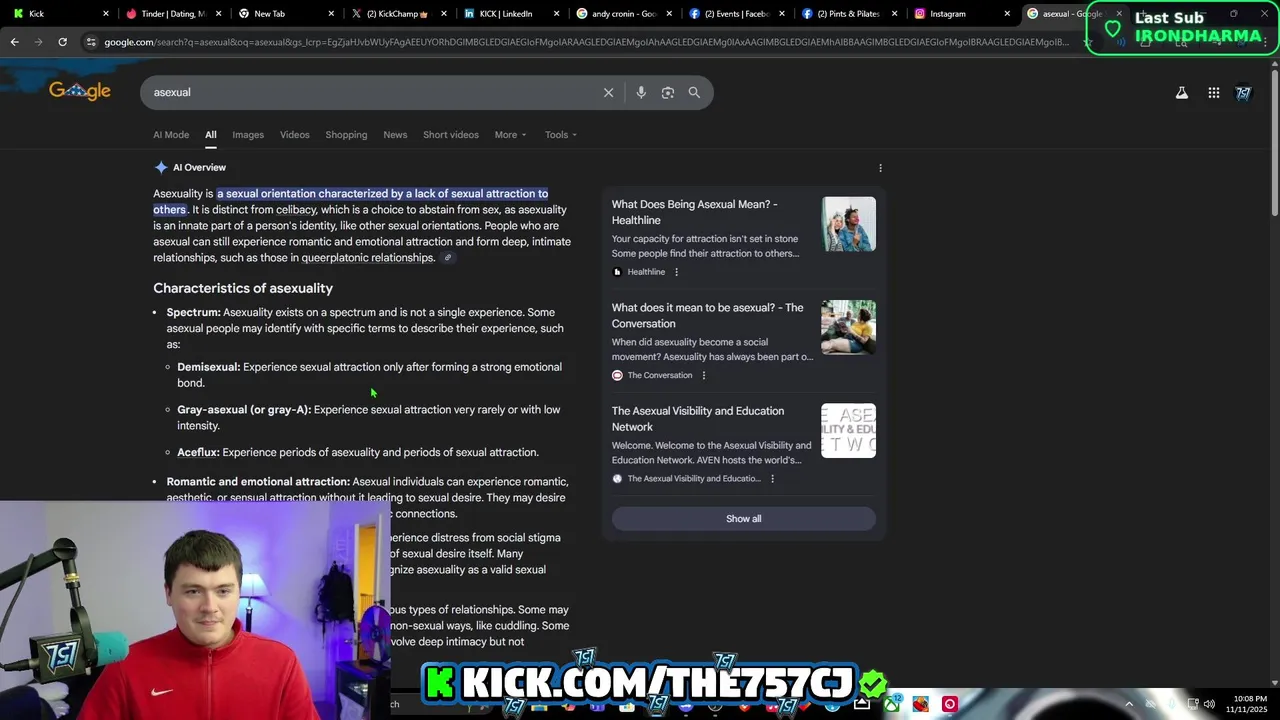Open the taskbar volume speaker icon
Screen dimensions: 1280x720
1209,704
